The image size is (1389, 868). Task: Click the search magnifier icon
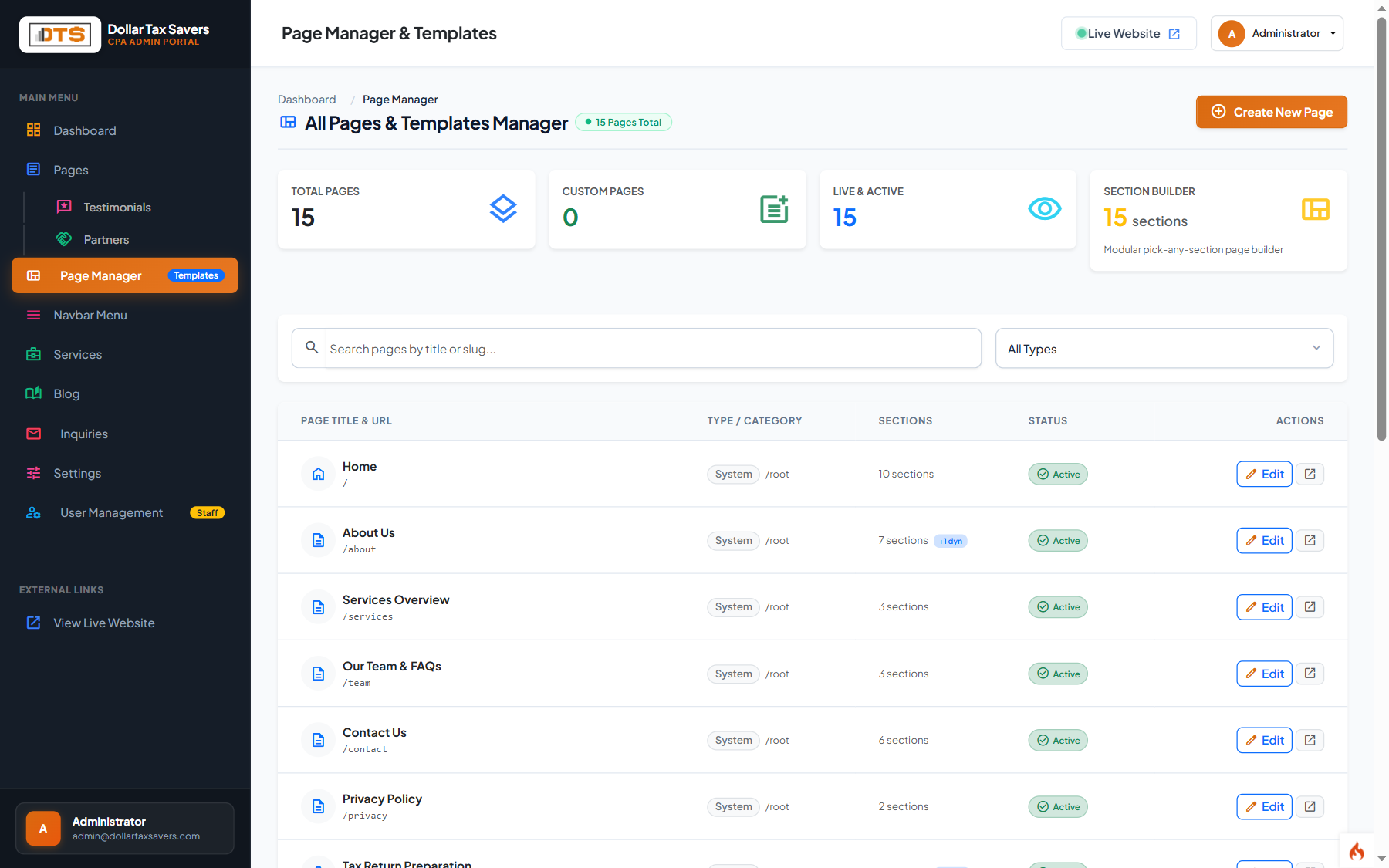(312, 347)
